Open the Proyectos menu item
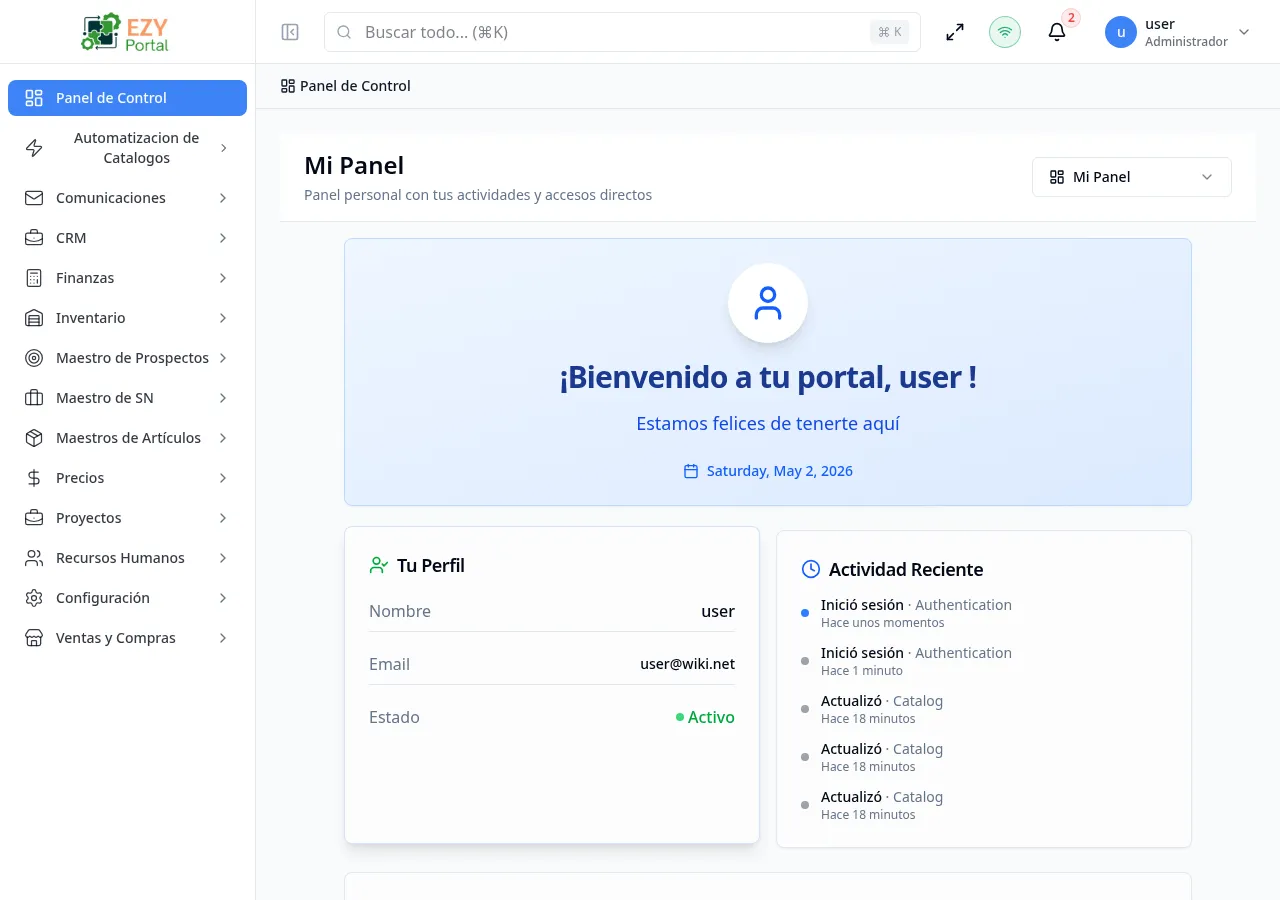This screenshot has height=900, width=1280. point(127,518)
